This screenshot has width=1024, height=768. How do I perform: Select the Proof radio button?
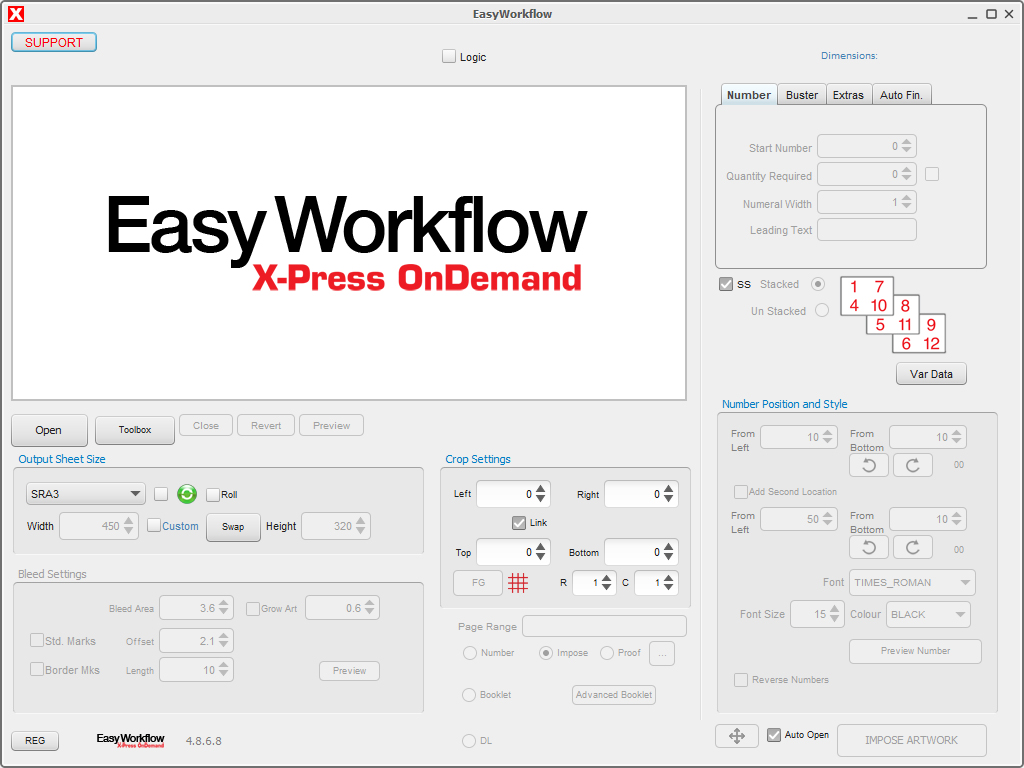point(607,653)
